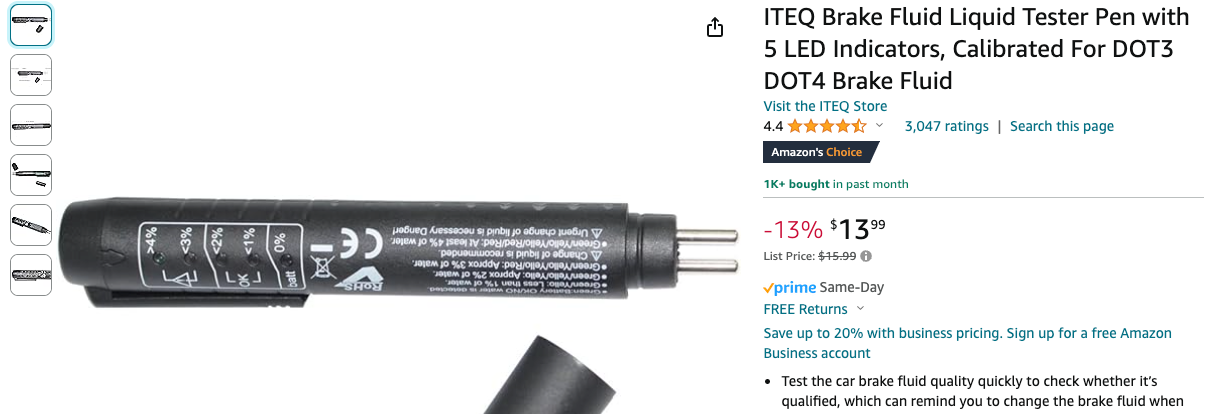Select the third product thumbnail

pyautogui.click(x=31, y=125)
